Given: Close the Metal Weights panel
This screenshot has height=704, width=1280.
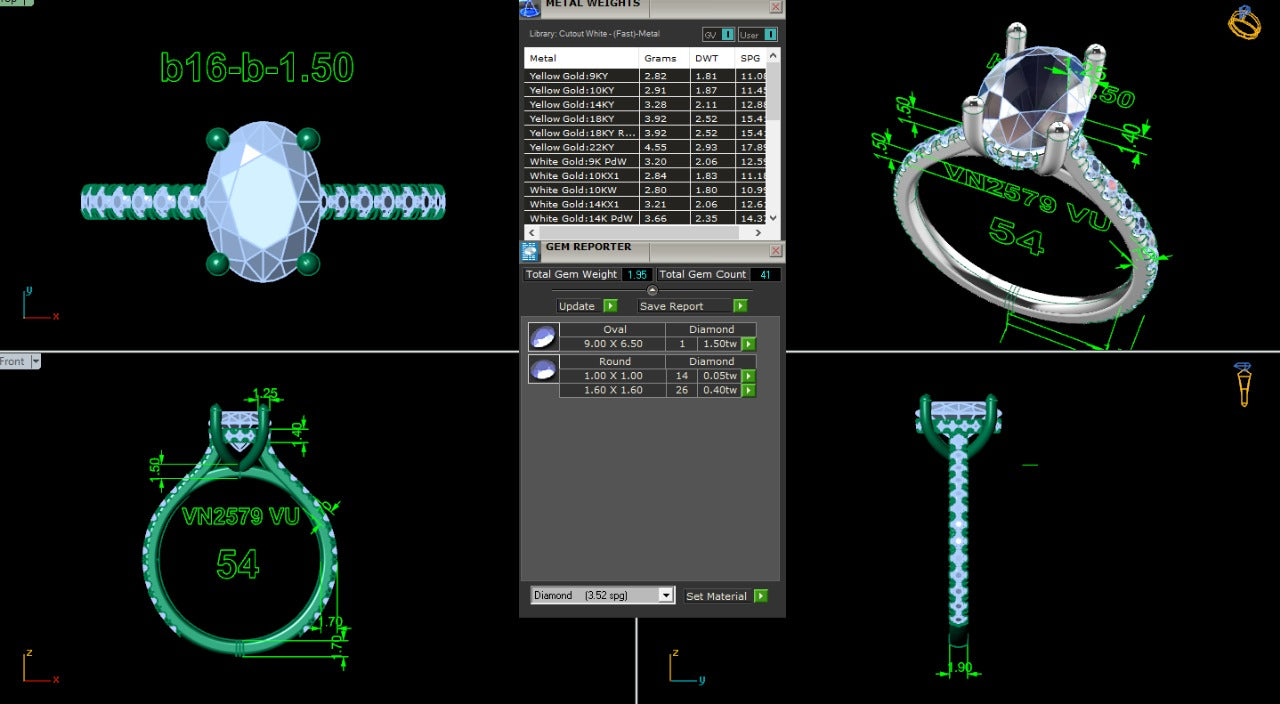Looking at the screenshot, I should pos(775,6).
